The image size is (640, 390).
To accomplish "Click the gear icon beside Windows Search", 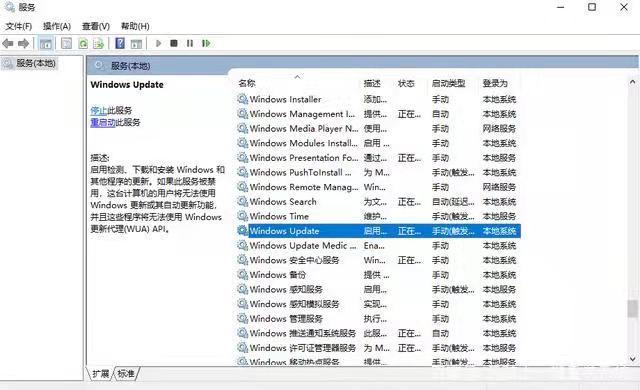I will click(242, 202).
